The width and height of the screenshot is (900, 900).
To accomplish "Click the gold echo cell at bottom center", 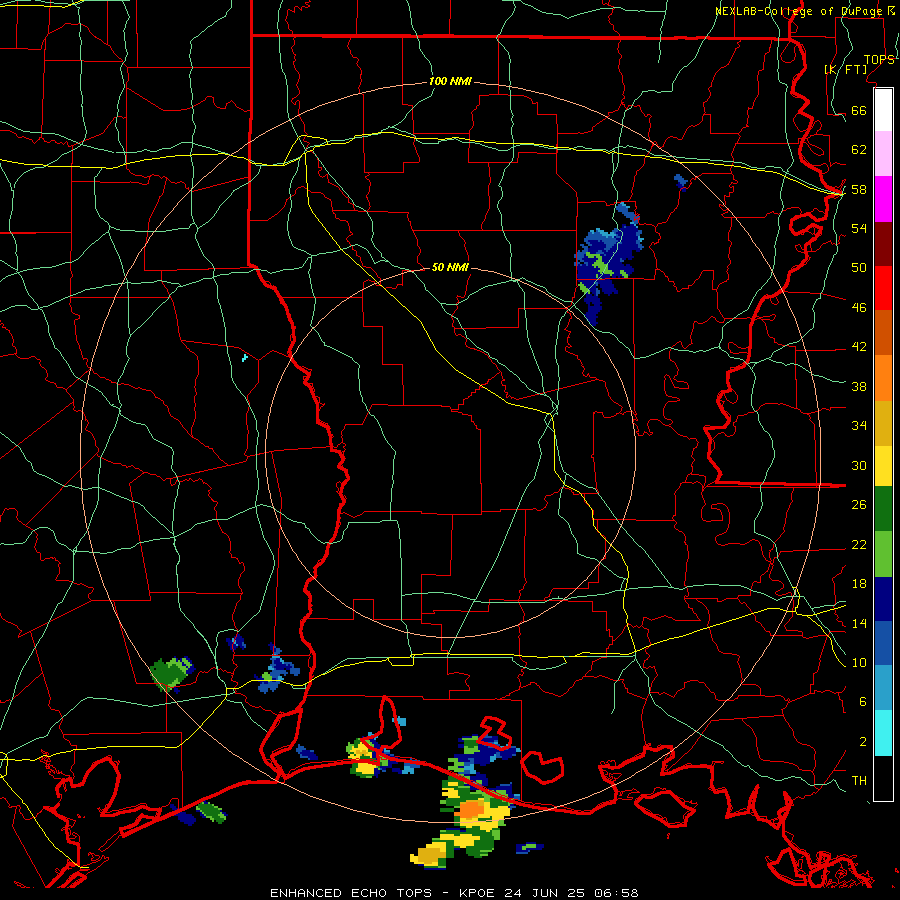I will [429, 855].
